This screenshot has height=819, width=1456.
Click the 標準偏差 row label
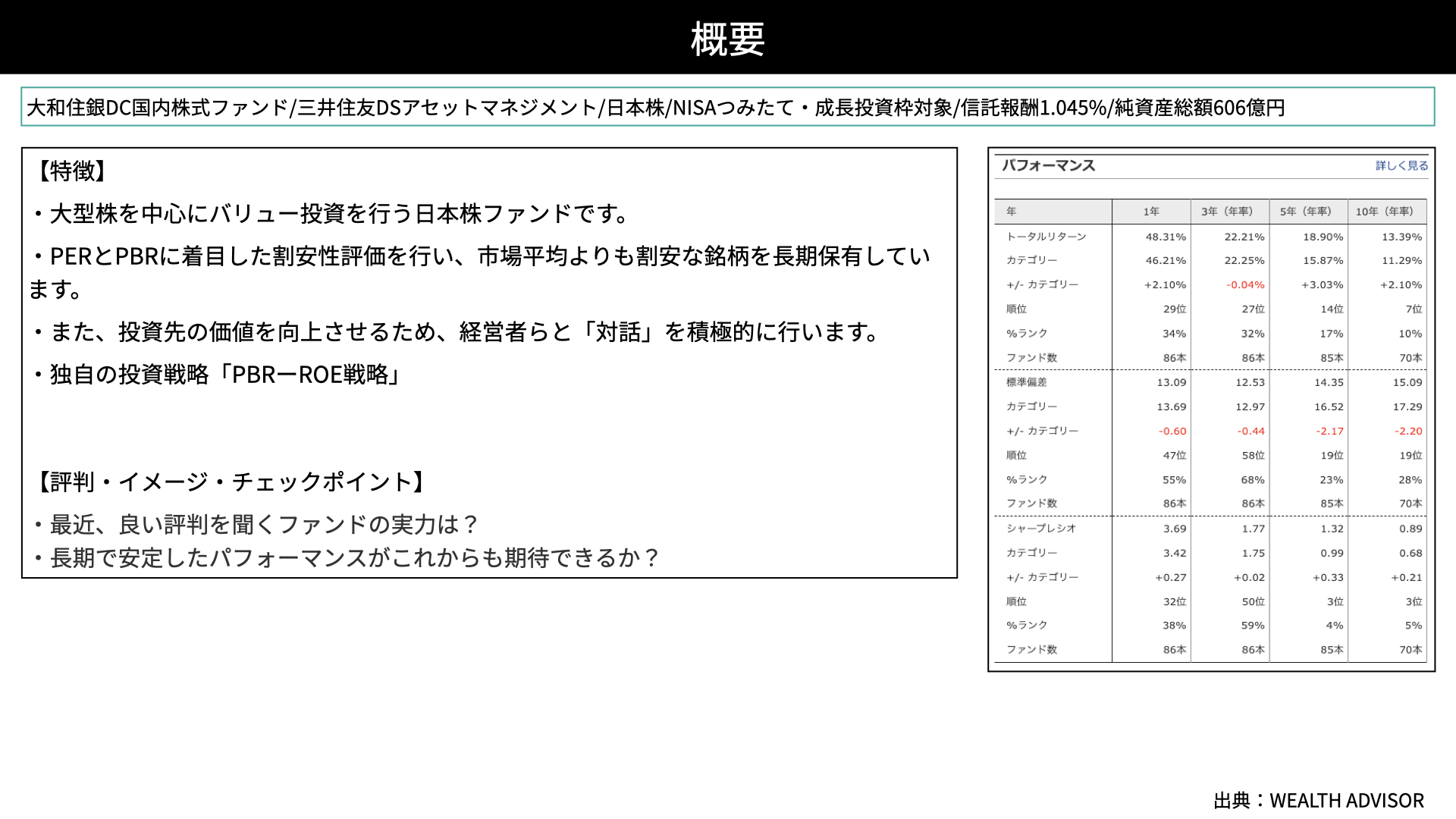tap(1027, 382)
